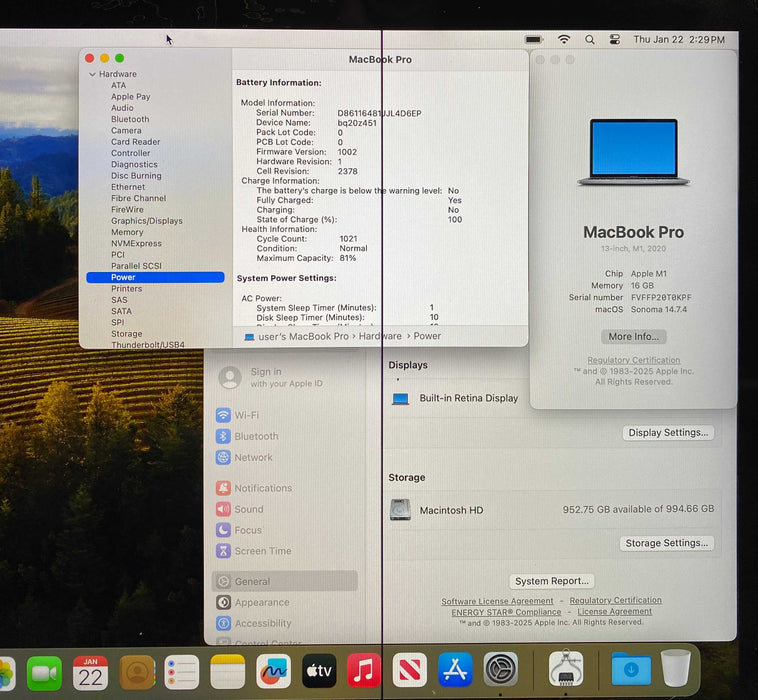The width and height of the screenshot is (758, 700).
Task: Select PCI in Hardware list
Action: 118,255
